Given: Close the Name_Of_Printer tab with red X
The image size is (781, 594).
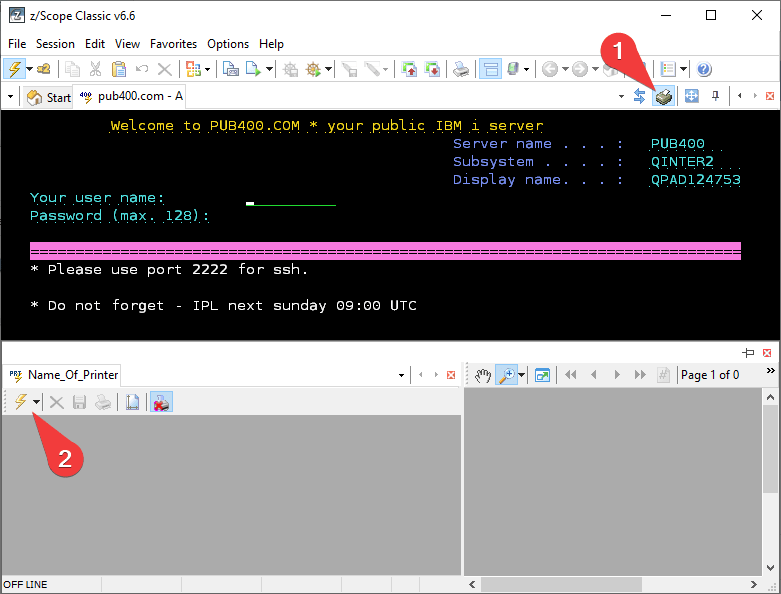Looking at the screenshot, I should [451, 375].
